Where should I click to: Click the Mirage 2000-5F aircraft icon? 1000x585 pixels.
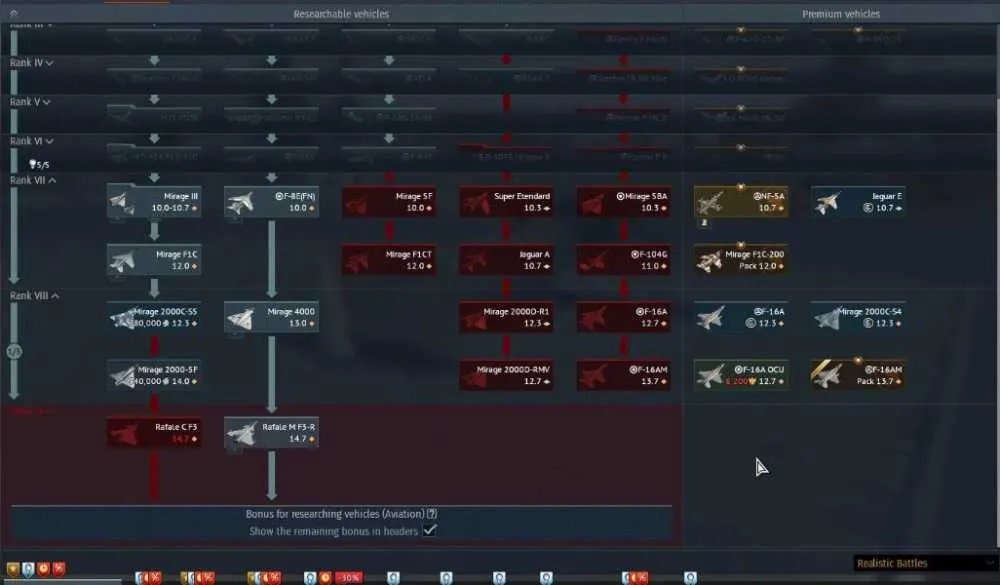(x=122, y=375)
